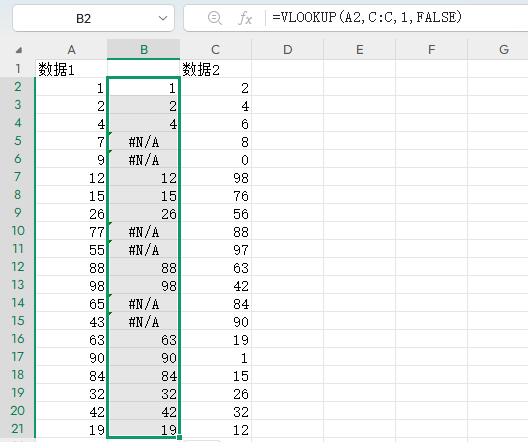Select column A header
Image resolution: width=528 pixels, height=442 pixels.
[x=71, y=50]
